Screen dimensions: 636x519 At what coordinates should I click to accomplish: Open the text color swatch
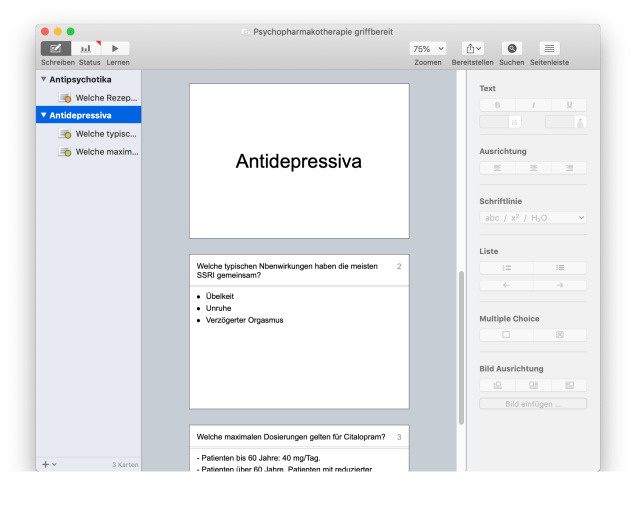coord(500,122)
